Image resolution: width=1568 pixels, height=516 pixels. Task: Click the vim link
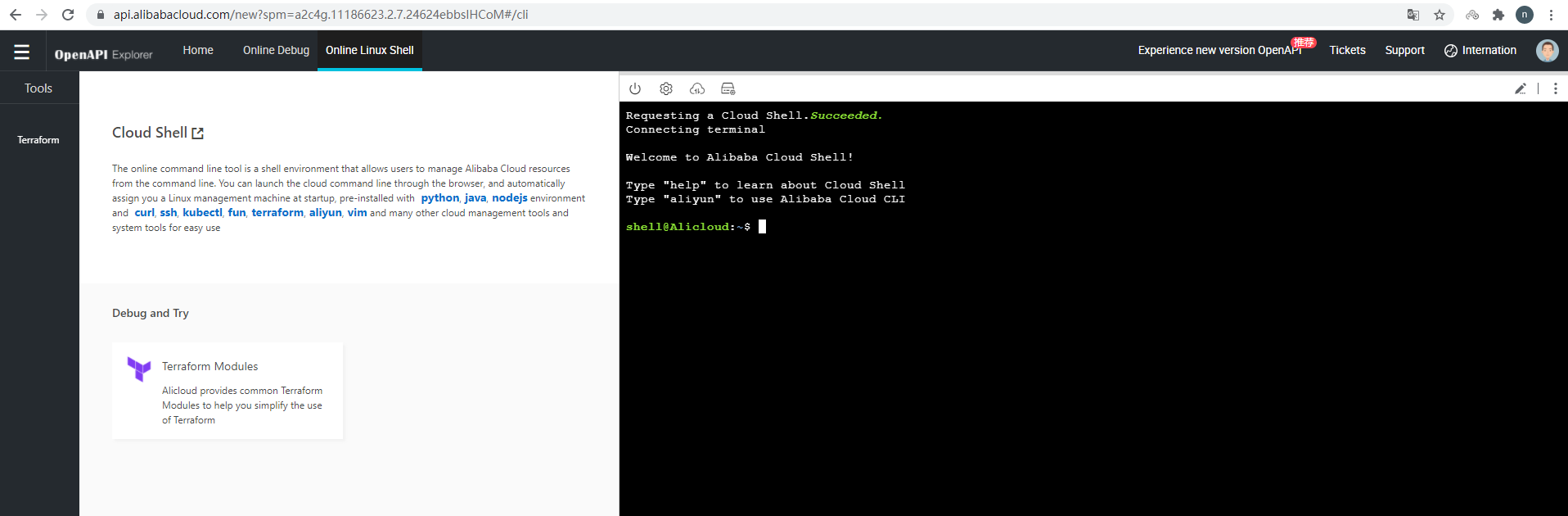click(357, 212)
